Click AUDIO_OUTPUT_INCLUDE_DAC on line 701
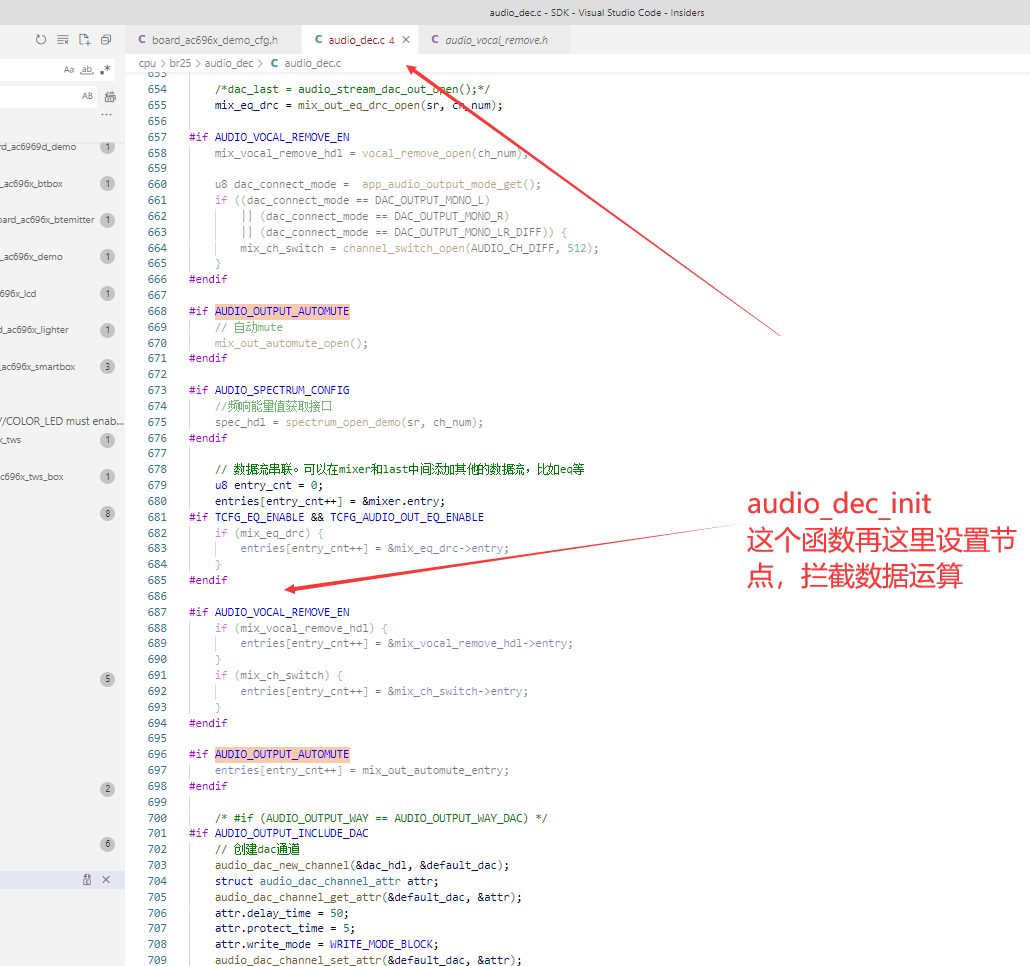The width and height of the screenshot is (1030, 966). click(x=291, y=833)
